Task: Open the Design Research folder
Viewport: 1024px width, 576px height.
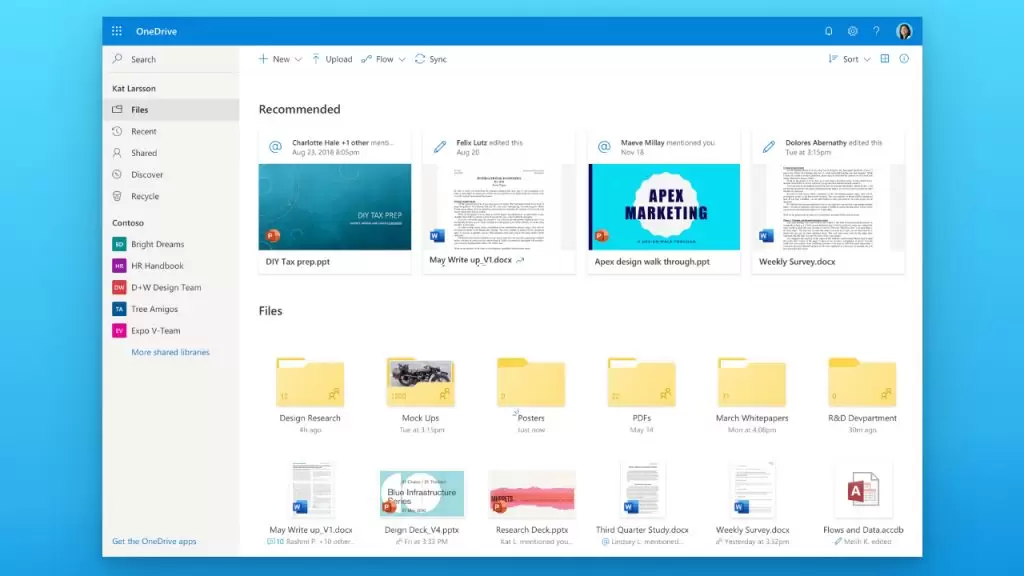Action: click(x=310, y=382)
